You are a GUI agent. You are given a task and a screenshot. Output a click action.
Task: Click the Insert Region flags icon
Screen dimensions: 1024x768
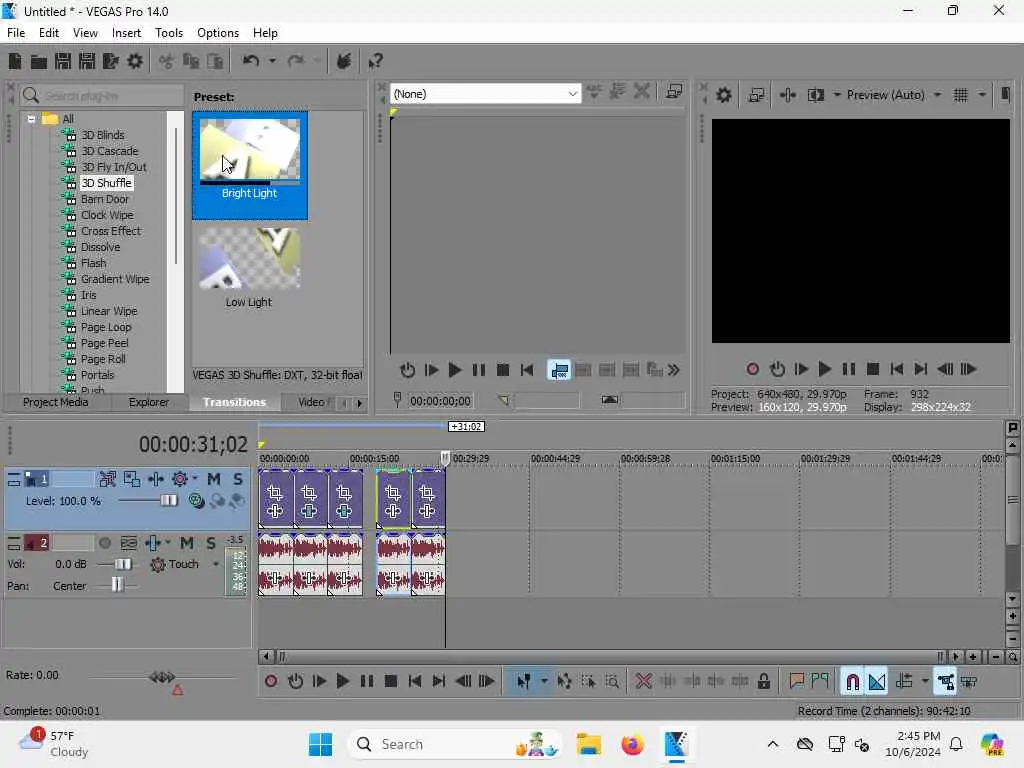click(x=820, y=682)
